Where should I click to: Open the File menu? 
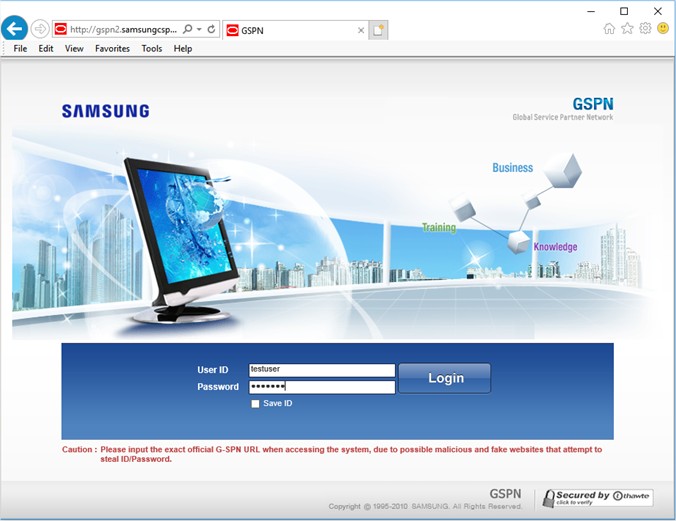tap(20, 48)
